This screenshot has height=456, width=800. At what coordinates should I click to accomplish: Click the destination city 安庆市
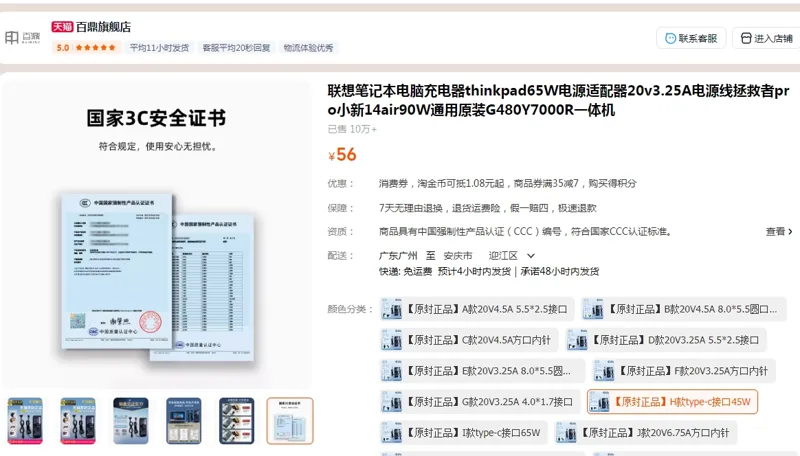point(458,256)
